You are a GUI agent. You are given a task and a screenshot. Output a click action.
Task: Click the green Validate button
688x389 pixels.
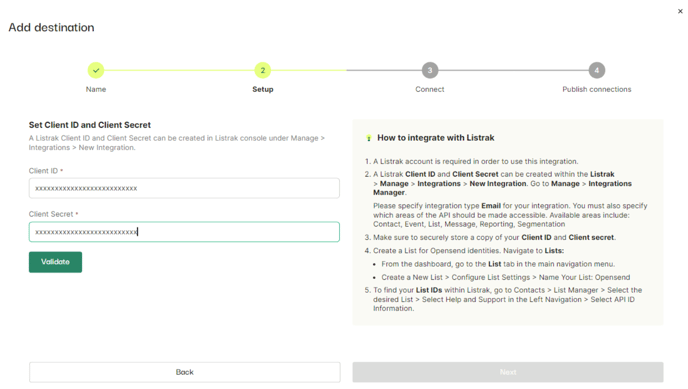click(55, 262)
